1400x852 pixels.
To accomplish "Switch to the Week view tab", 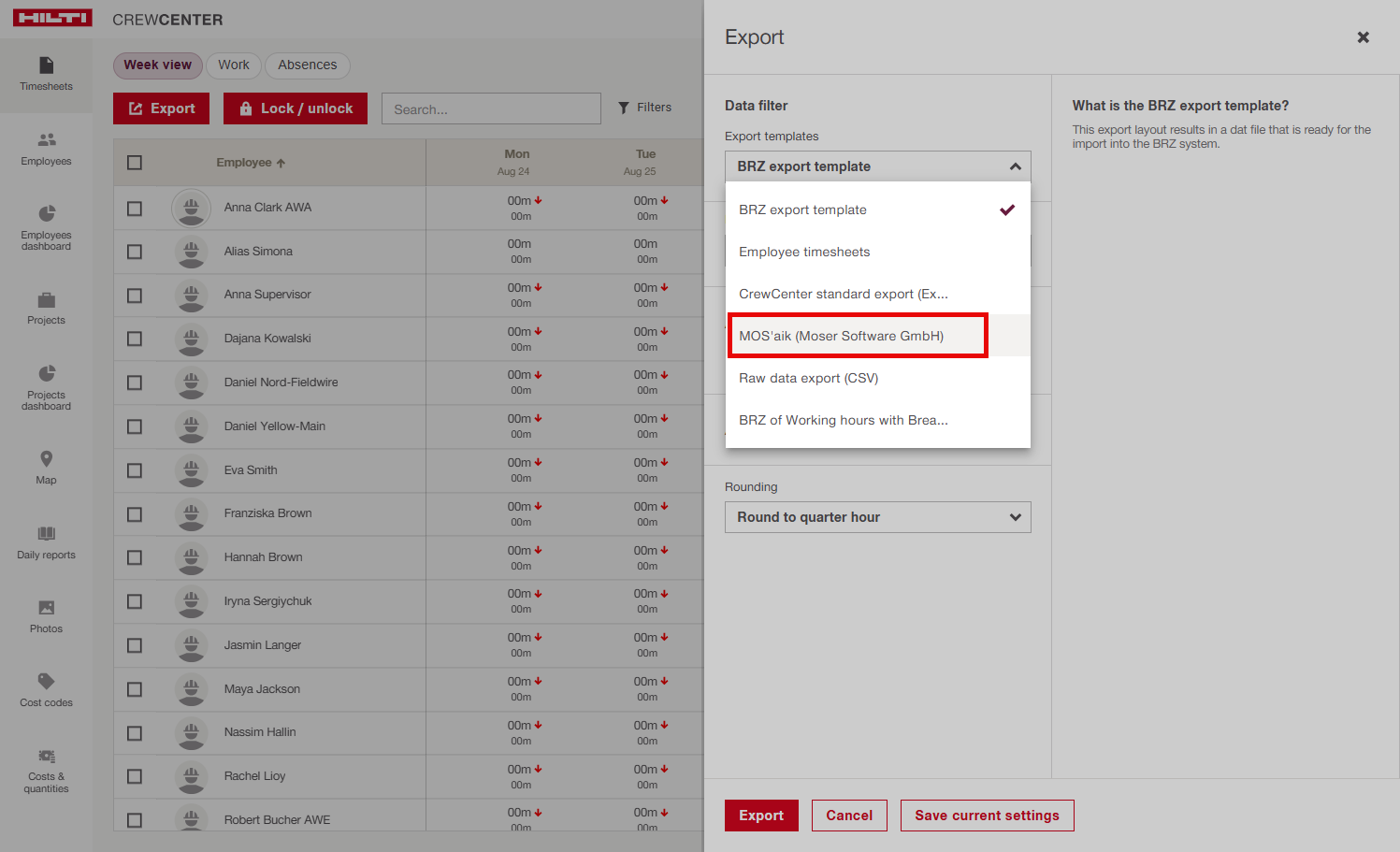I will point(157,65).
